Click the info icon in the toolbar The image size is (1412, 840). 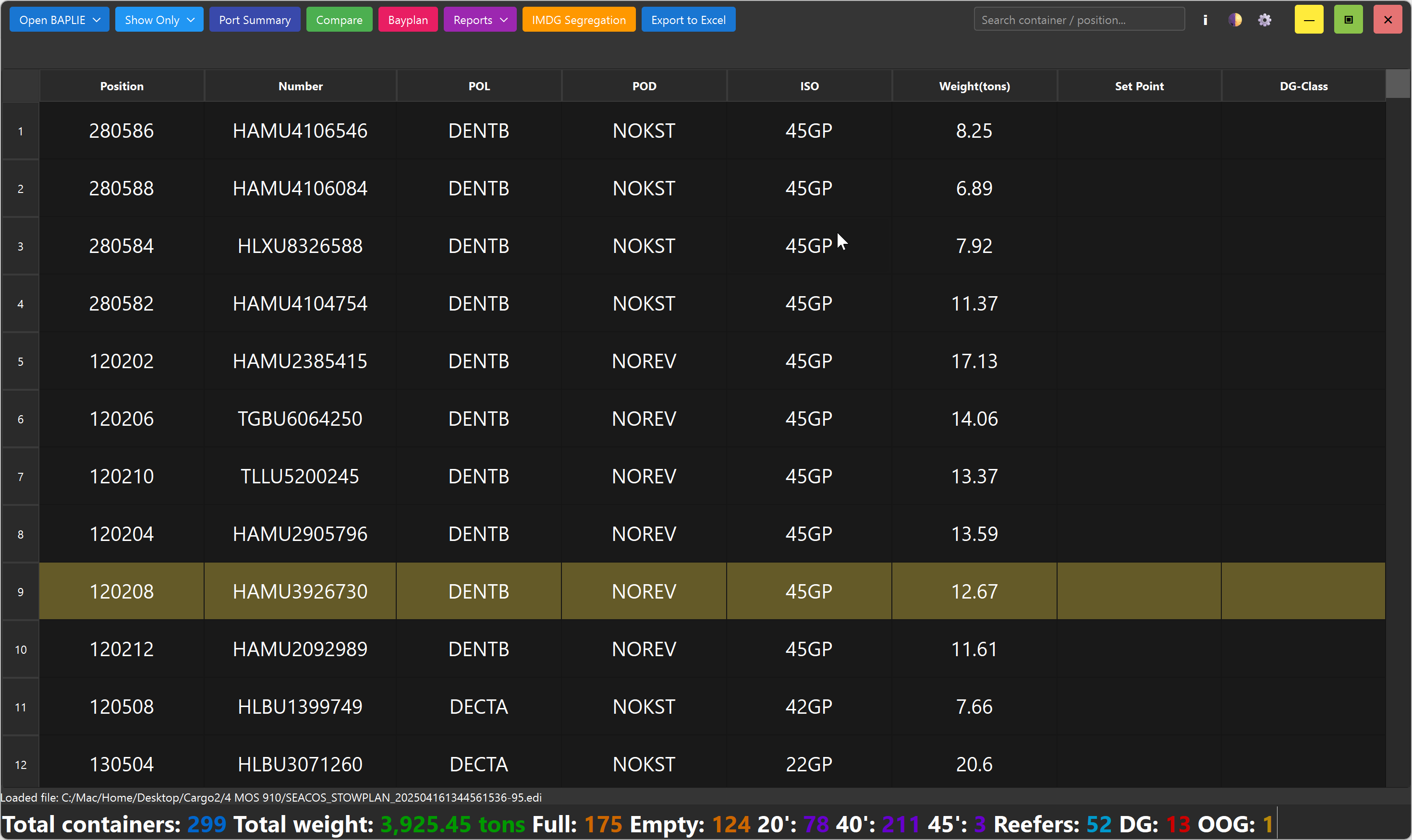(1205, 20)
